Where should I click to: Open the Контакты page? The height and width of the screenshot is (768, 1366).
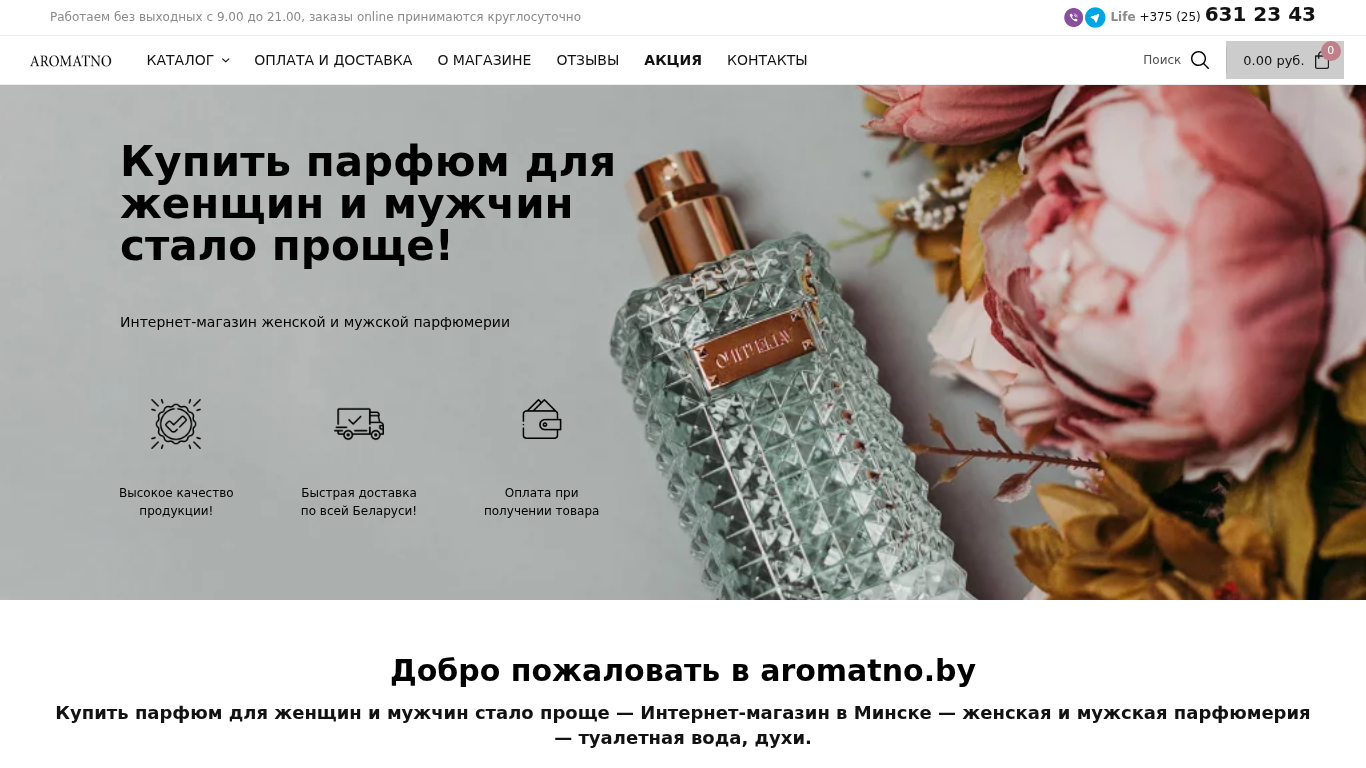coord(767,60)
